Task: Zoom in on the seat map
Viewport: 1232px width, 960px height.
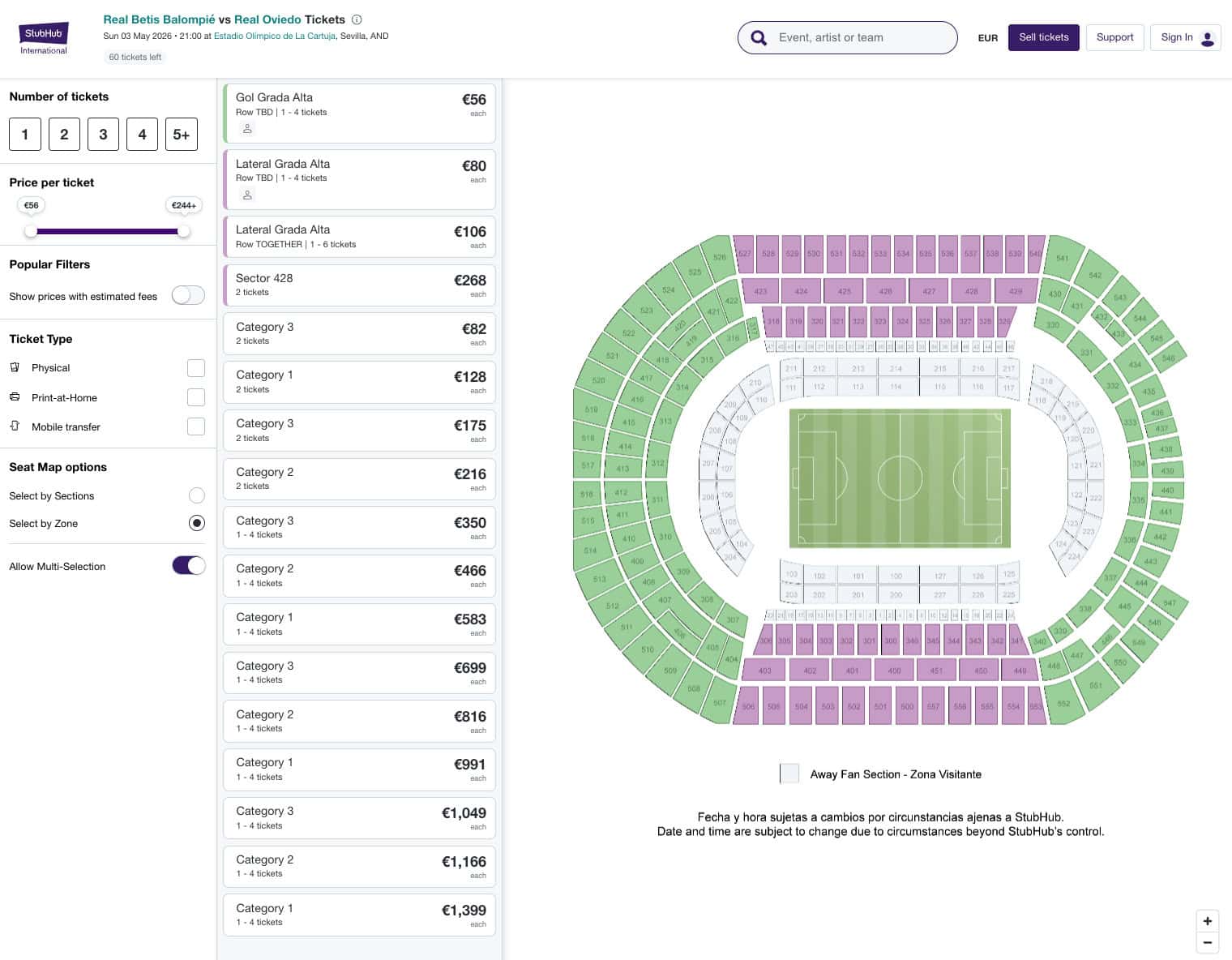Action: 1208,921
